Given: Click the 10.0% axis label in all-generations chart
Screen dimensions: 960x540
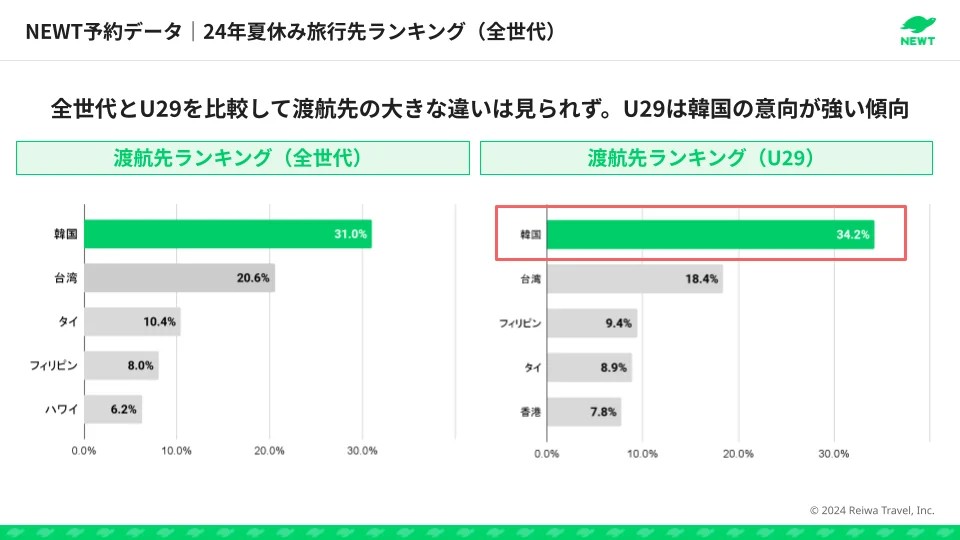Looking at the screenshot, I should point(177,450).
